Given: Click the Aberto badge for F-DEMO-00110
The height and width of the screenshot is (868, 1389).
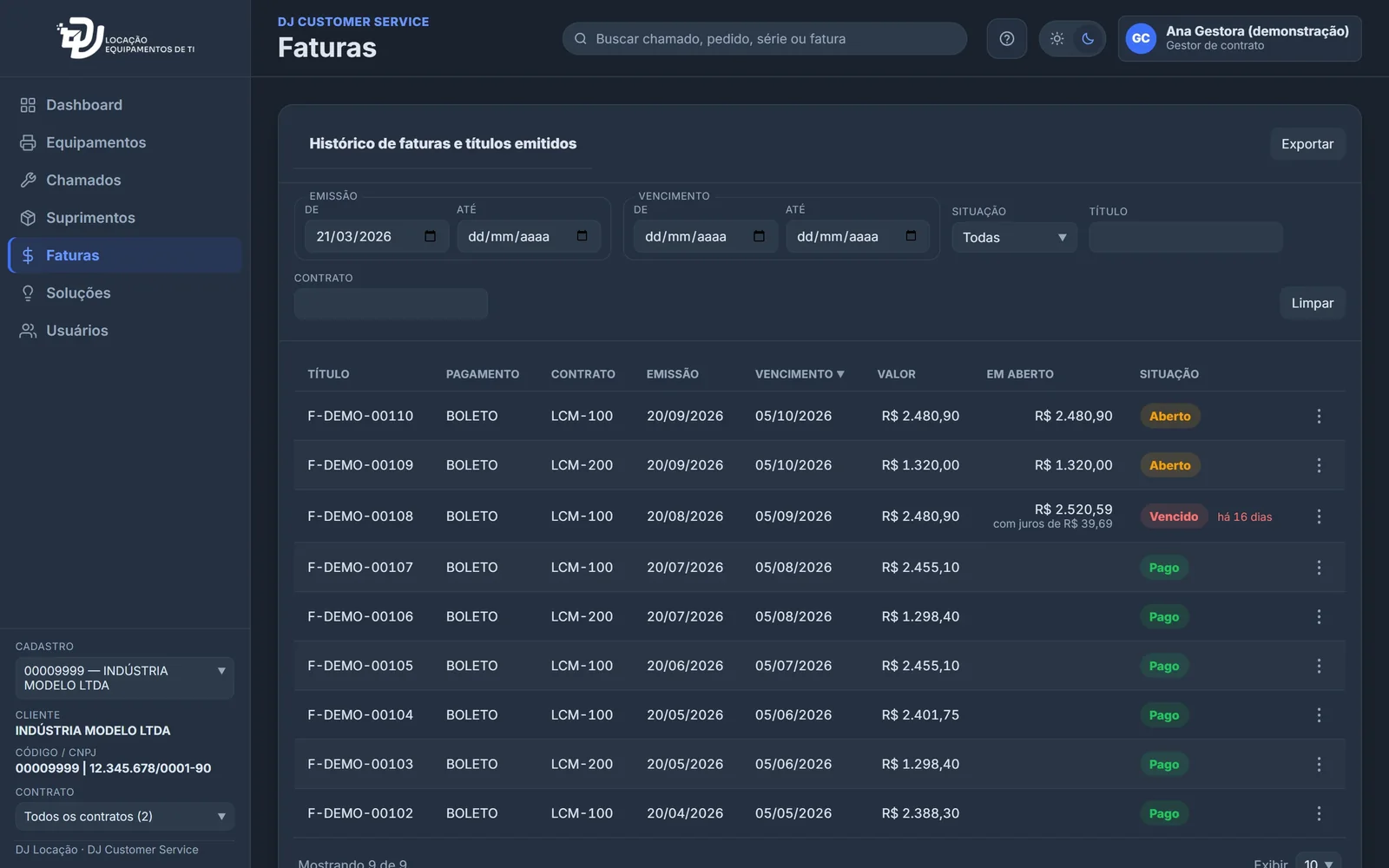Looking at the screenshot, I should click(1169, 416).
